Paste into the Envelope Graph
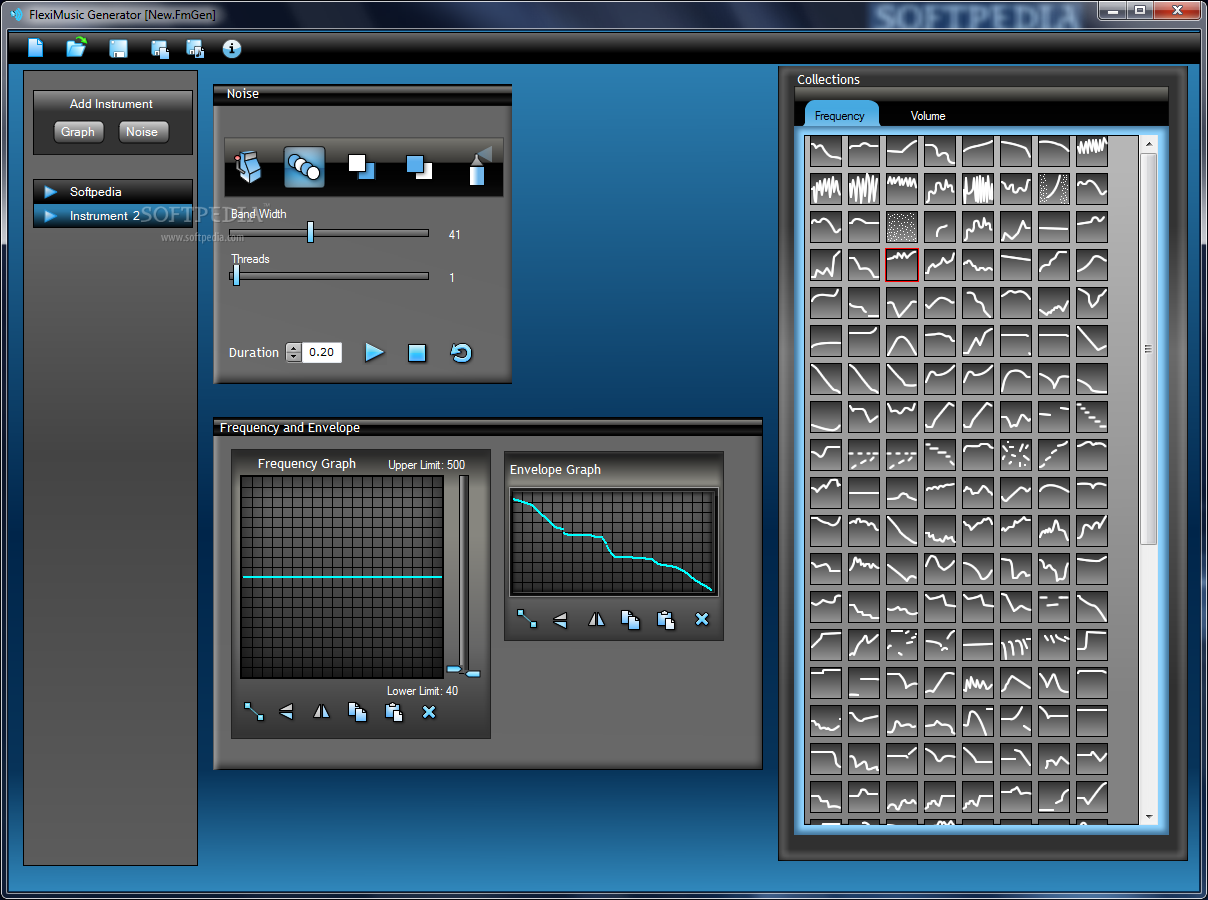Screen dimensions: 1208x900 pyautogui.click(x=666, y=620)
